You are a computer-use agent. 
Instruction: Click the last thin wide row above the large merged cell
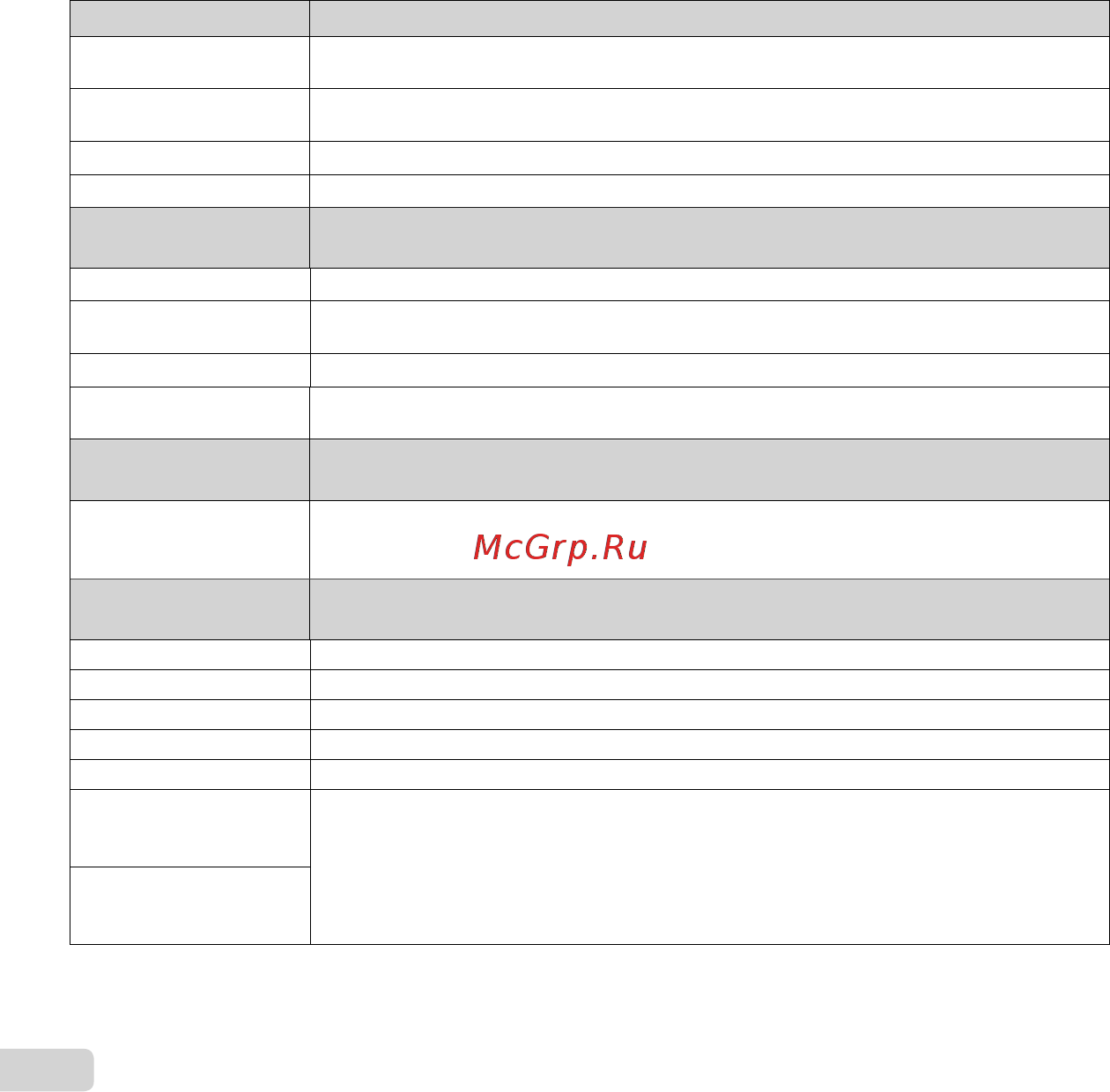pyautogui.click(x=709, y=775)
